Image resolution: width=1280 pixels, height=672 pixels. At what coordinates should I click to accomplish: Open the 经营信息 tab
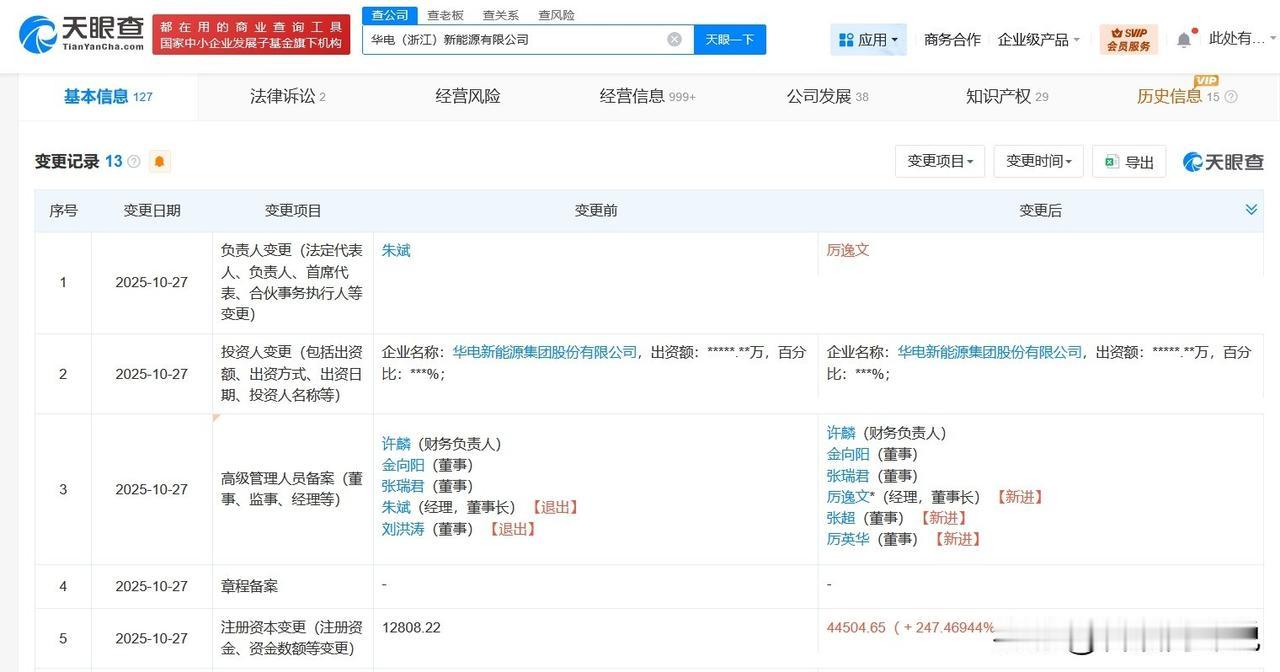pos(647,96)
